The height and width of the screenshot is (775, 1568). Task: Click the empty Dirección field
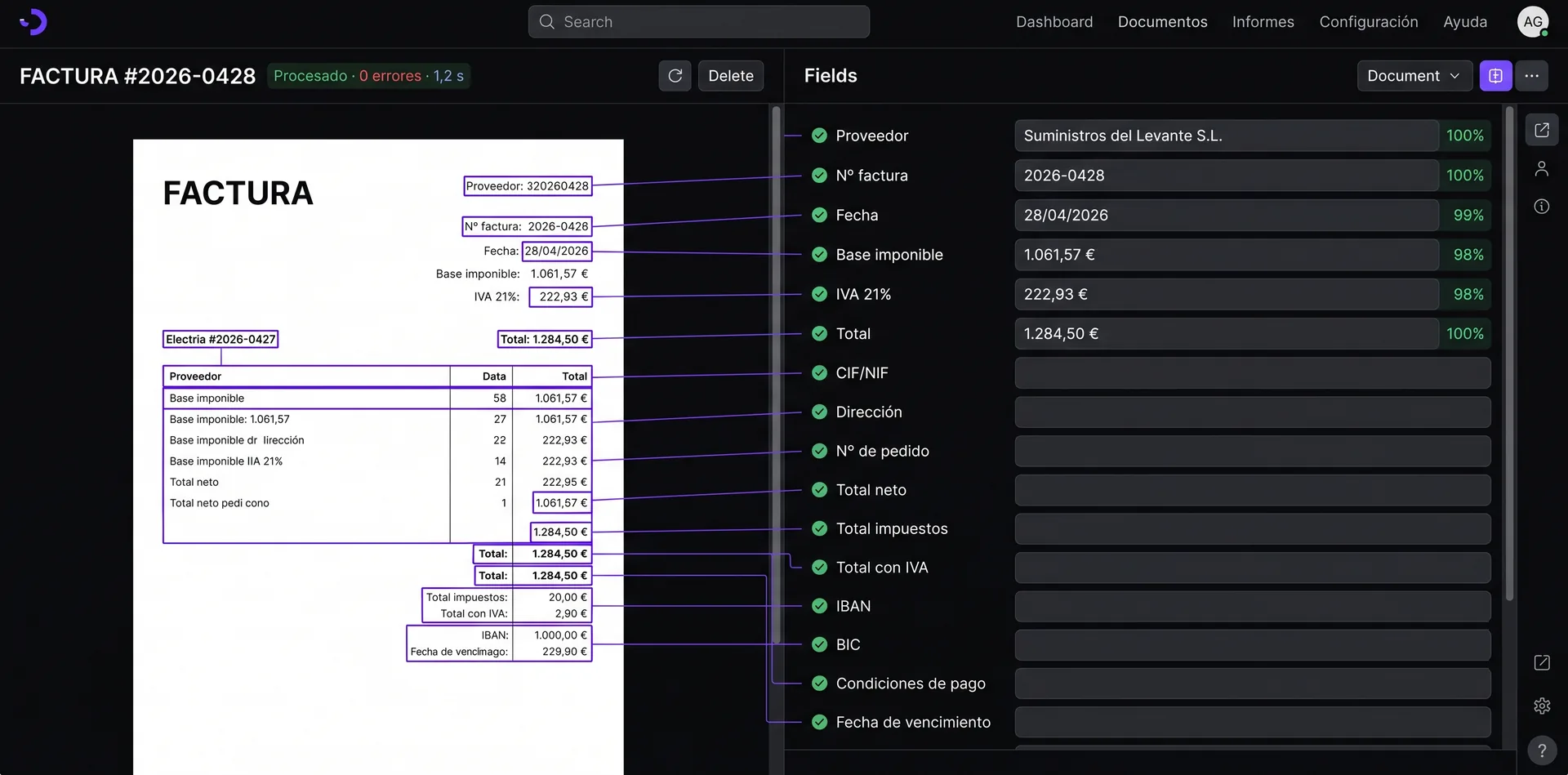tap(1253, 412)
